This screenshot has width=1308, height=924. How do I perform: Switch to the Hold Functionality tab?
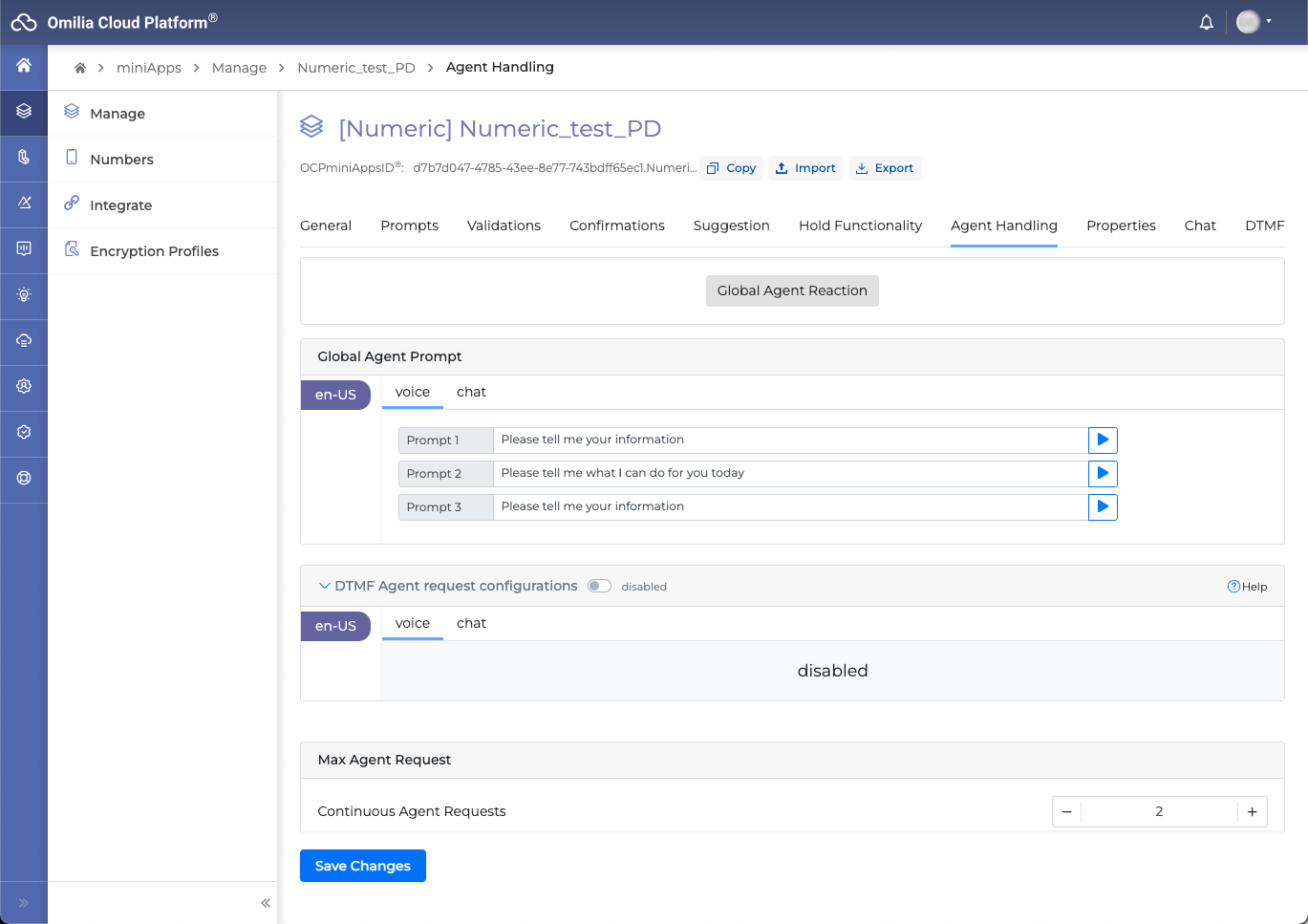pos(860,226)
